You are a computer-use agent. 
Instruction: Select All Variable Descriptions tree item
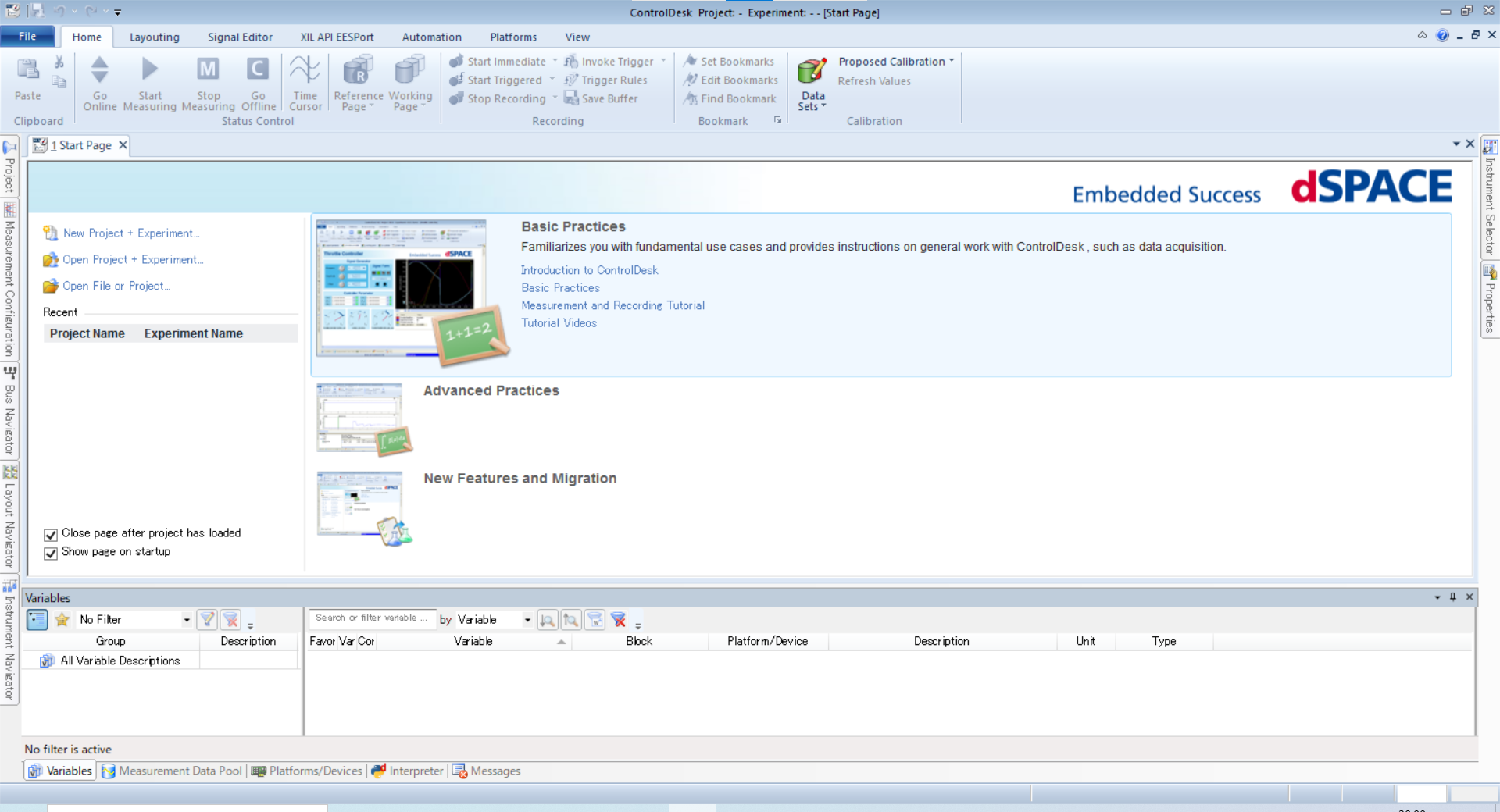coord(120,661)
